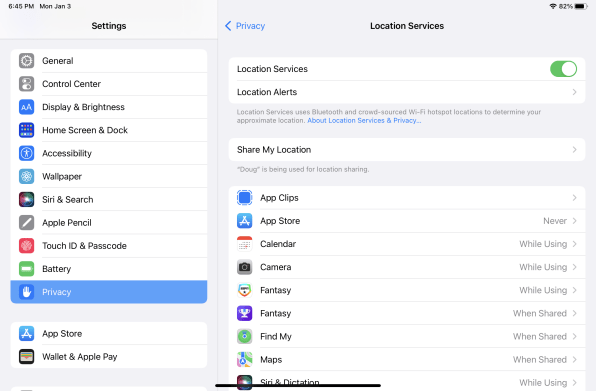Click the App Store icon in app list

tap(244, 221)
